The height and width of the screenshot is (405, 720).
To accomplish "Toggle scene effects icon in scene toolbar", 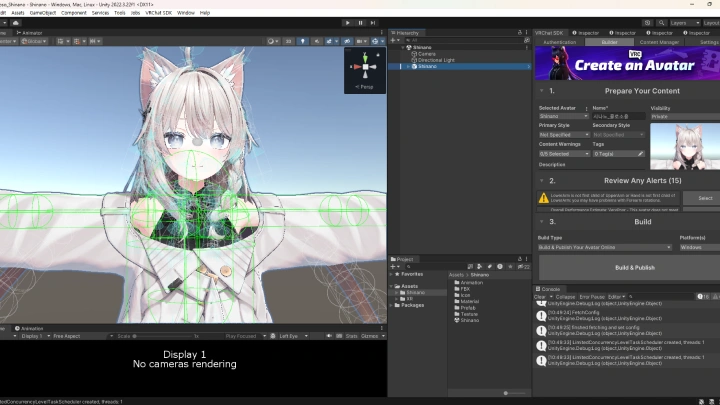I will point(331,41).
